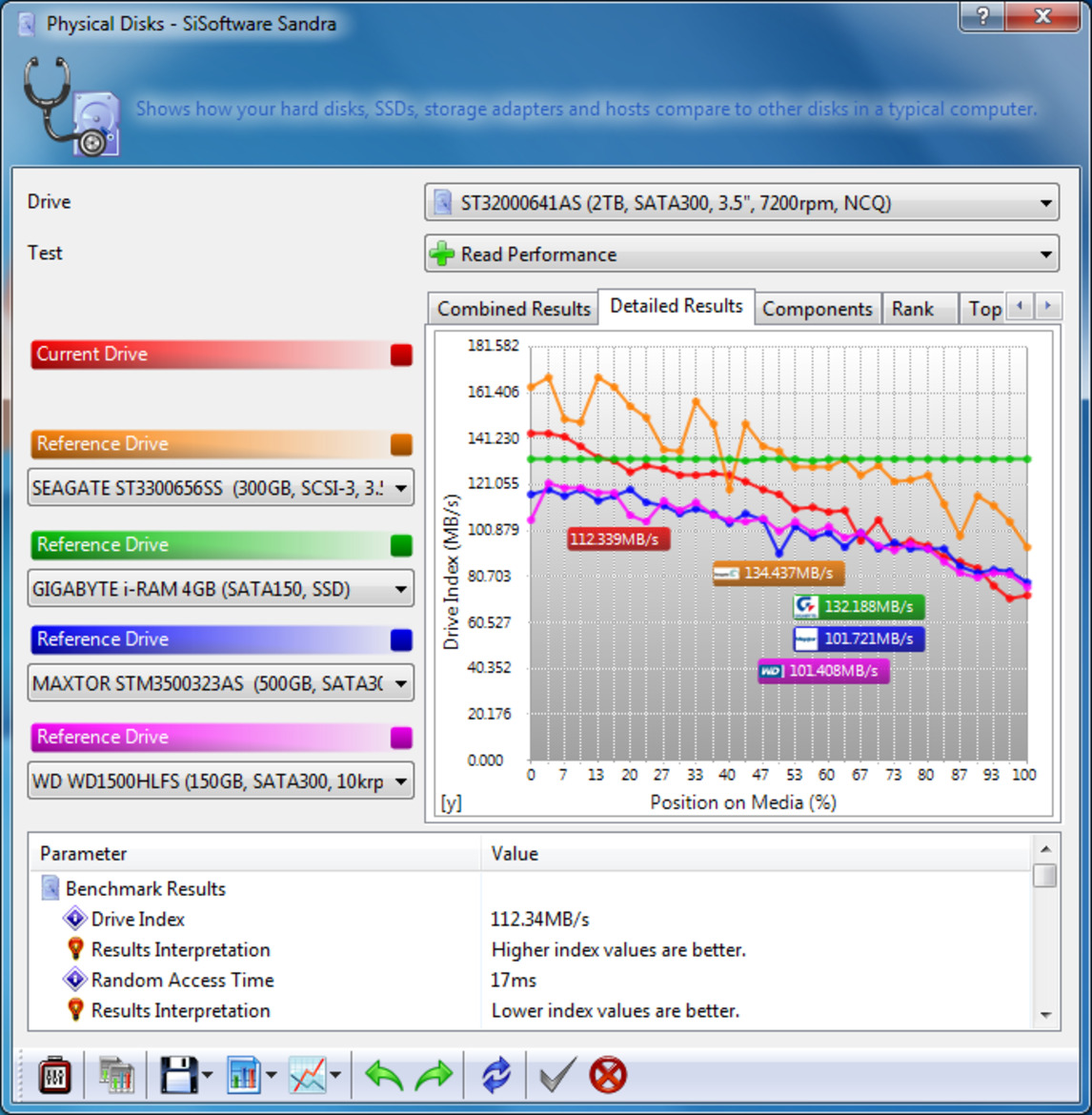
Task: Click the module options slider icon in toolbar
Action: pos(54,1075)
